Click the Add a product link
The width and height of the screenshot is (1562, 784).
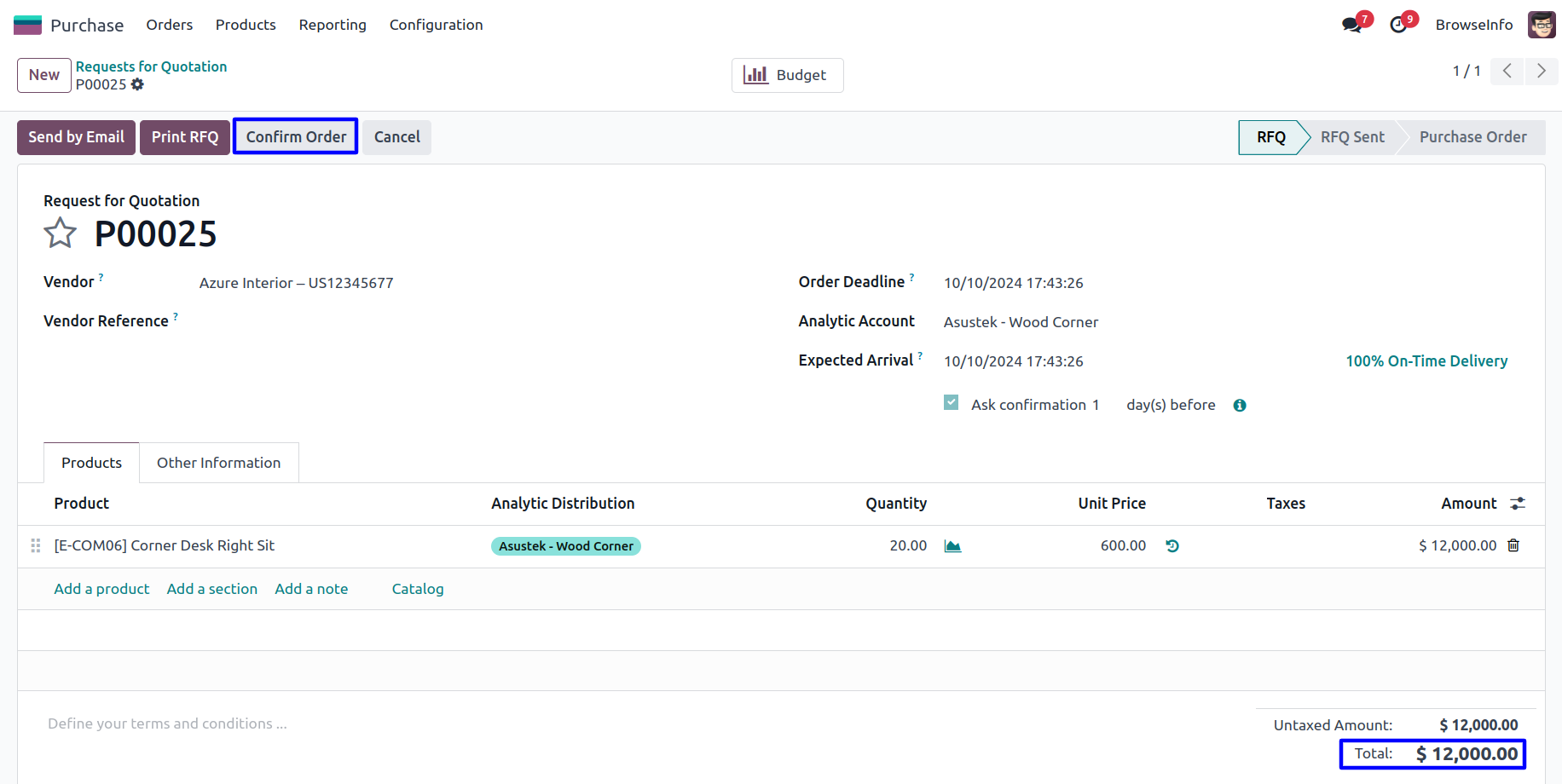pyautogui.click(x=101, y=589)
